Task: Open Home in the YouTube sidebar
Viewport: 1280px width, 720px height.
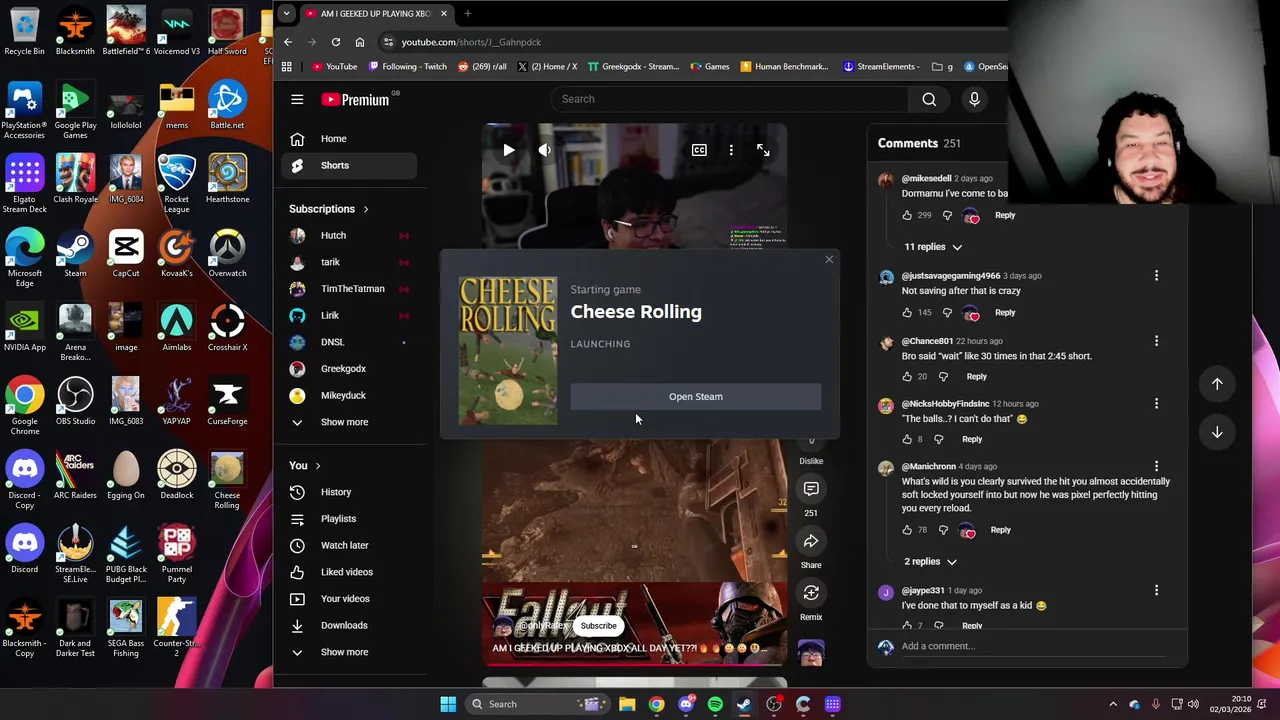Action: (349, 139)
